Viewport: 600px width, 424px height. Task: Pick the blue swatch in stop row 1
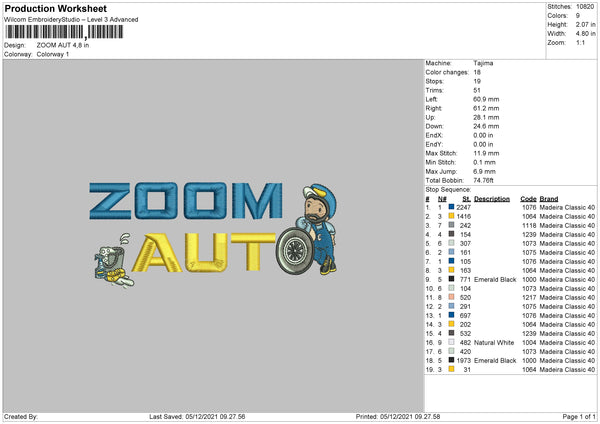tap(452, 207)
